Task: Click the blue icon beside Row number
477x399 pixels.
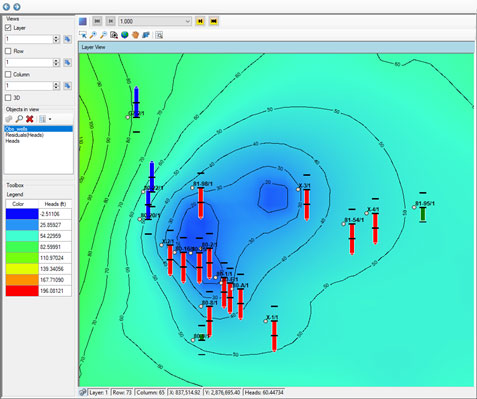Action: click(67, 62)
